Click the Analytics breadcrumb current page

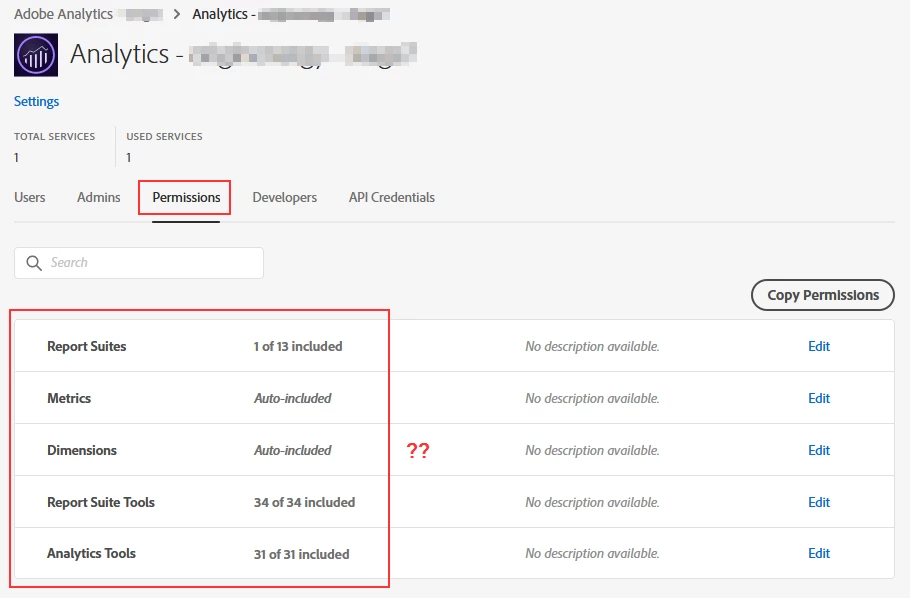coord(291,14)
